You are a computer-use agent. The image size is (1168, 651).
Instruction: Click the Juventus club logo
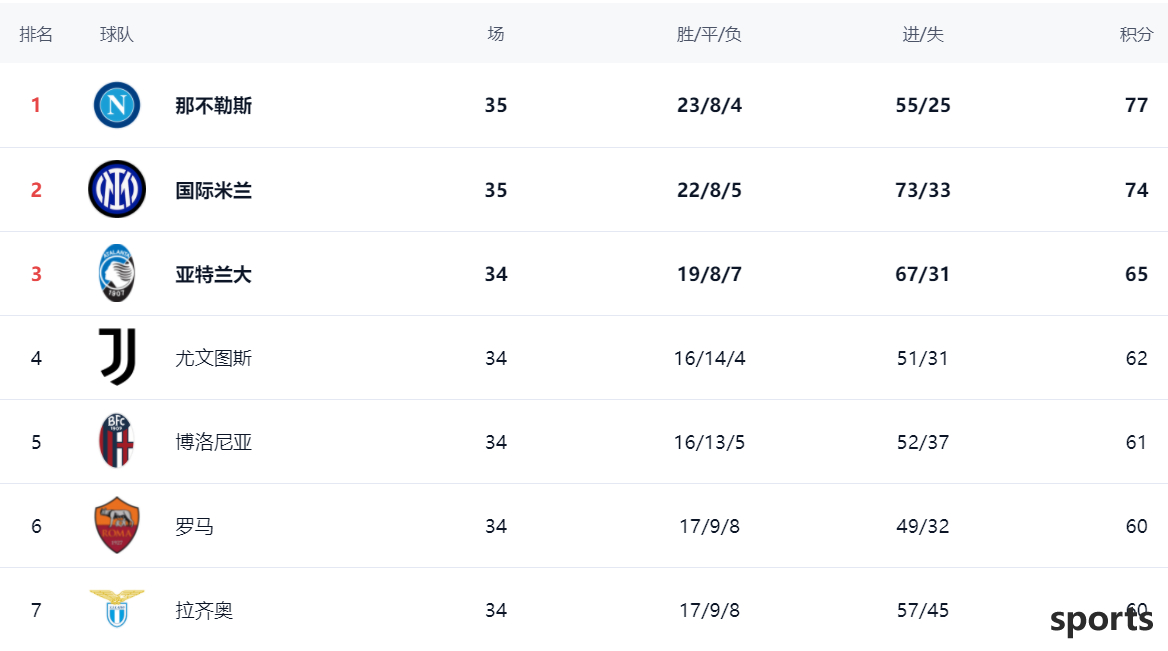tap(117, 358)
